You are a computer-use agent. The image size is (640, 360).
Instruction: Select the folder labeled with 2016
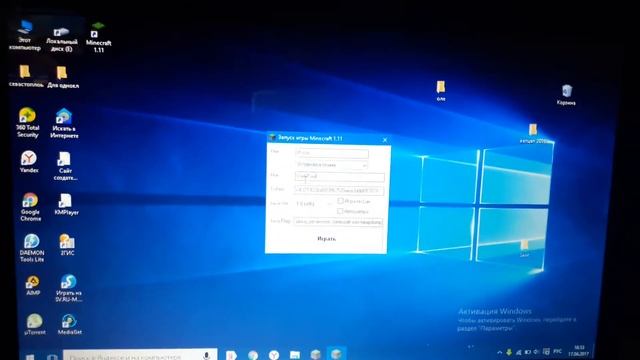pos(533,133)
